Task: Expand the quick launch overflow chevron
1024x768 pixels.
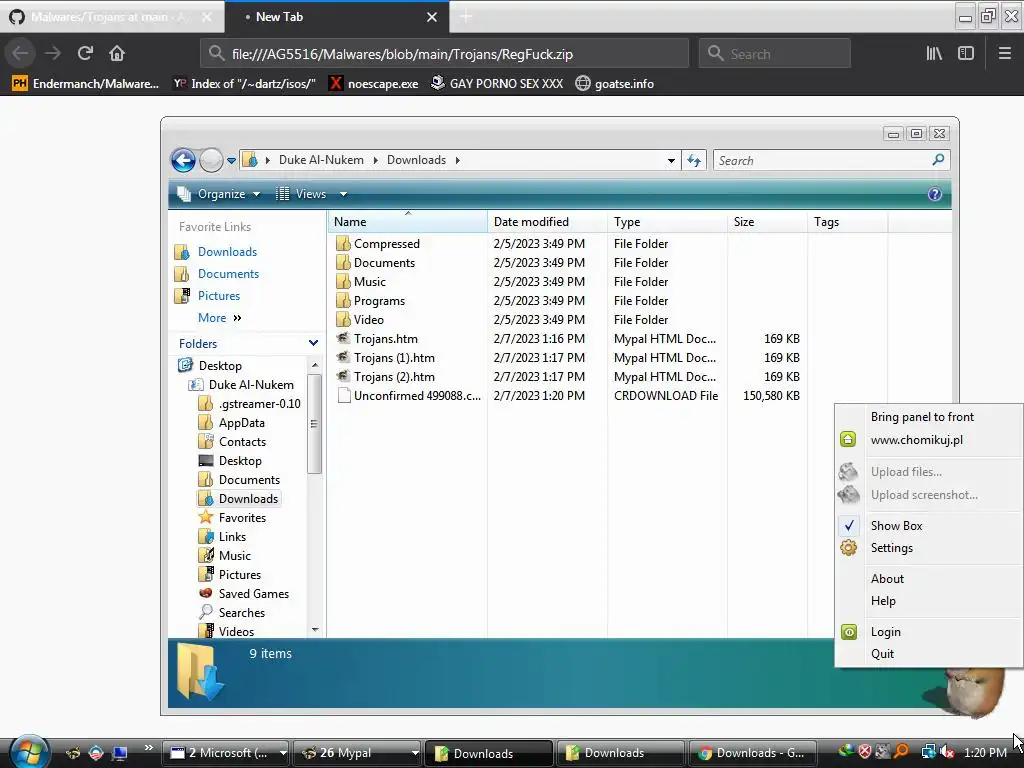Action: 148,748
